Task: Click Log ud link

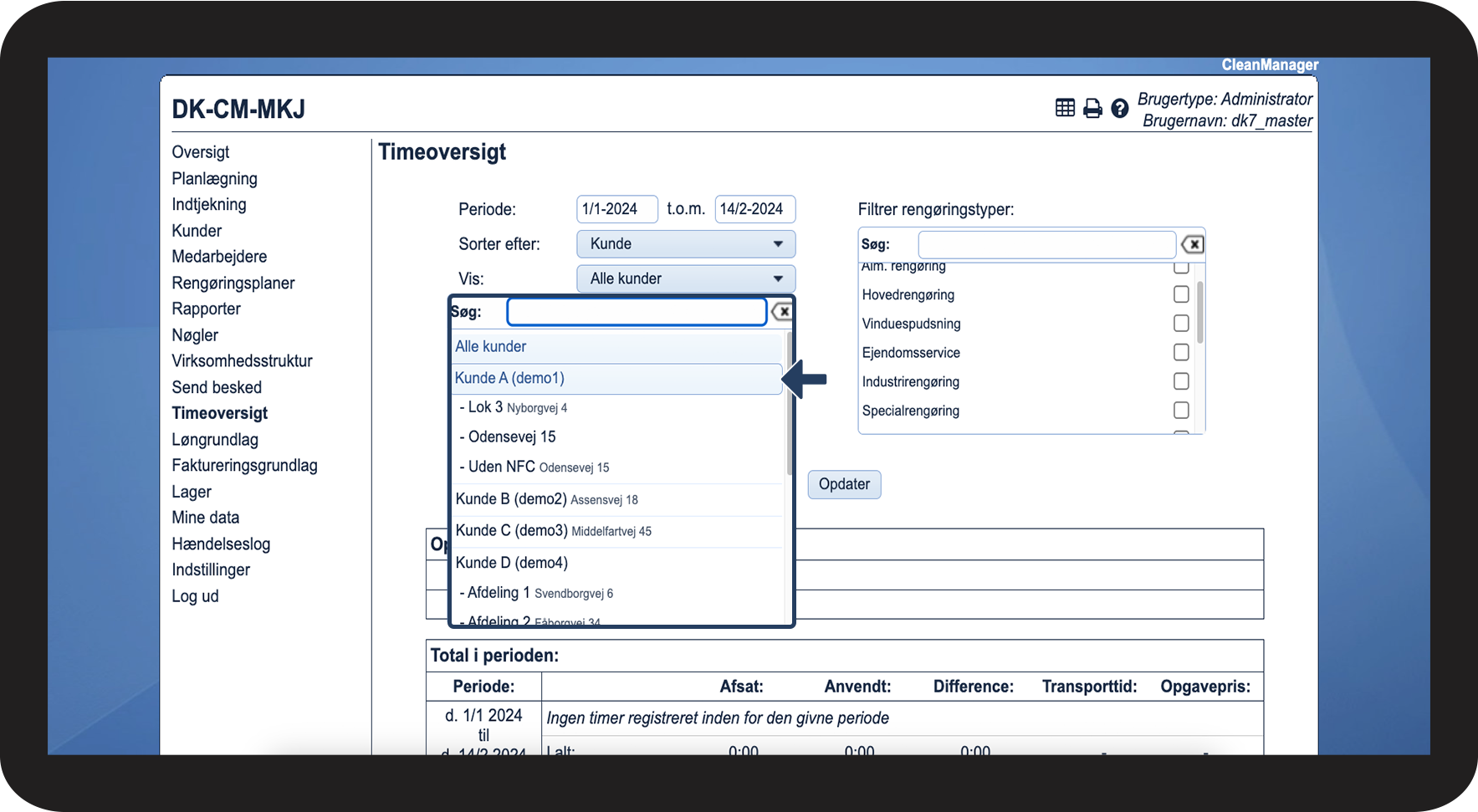Action: point(195,596)
